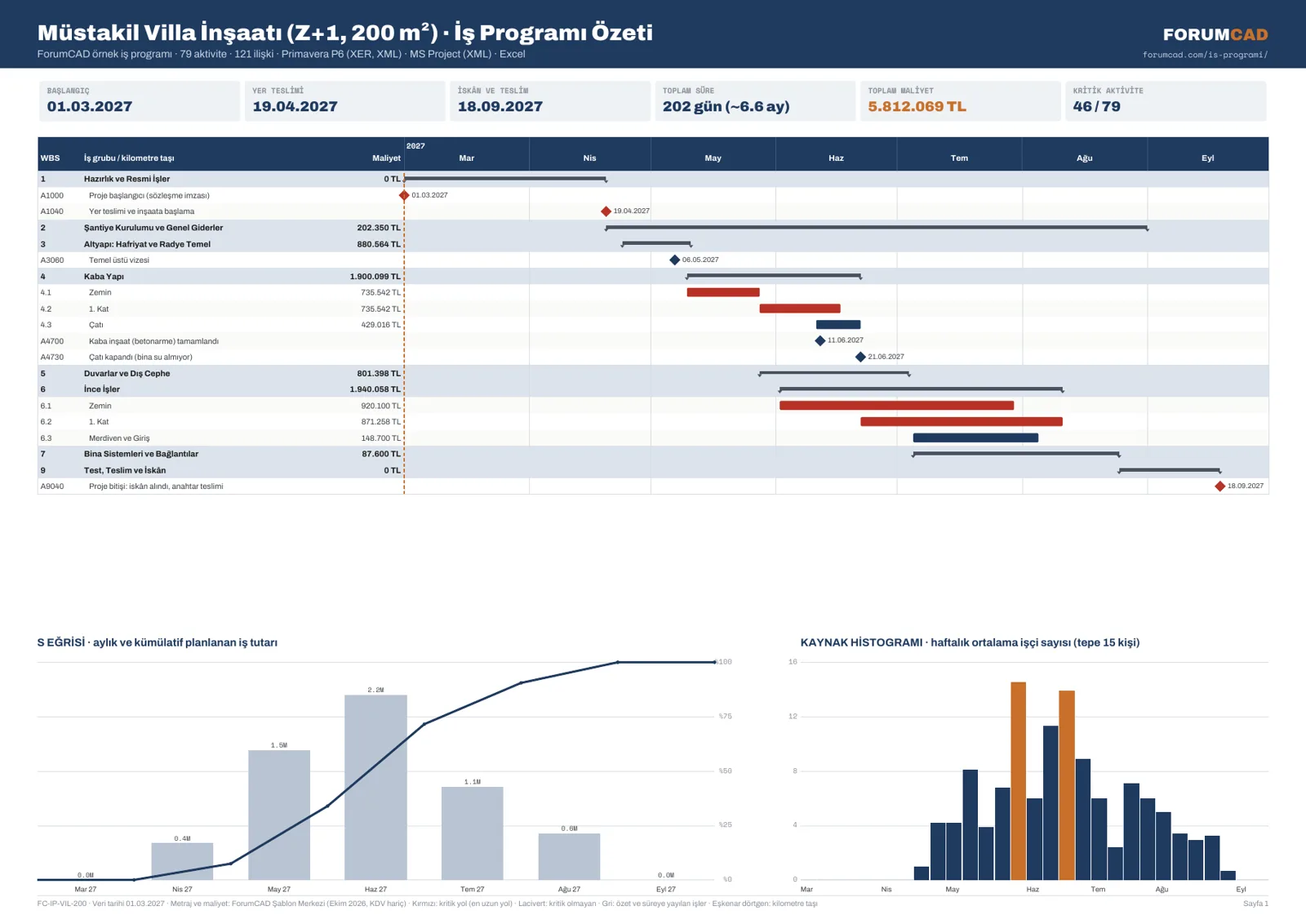Click the tallest orange histogram bar
The height and width of the screenshot is (924, 1306).
coord(1018,781)
